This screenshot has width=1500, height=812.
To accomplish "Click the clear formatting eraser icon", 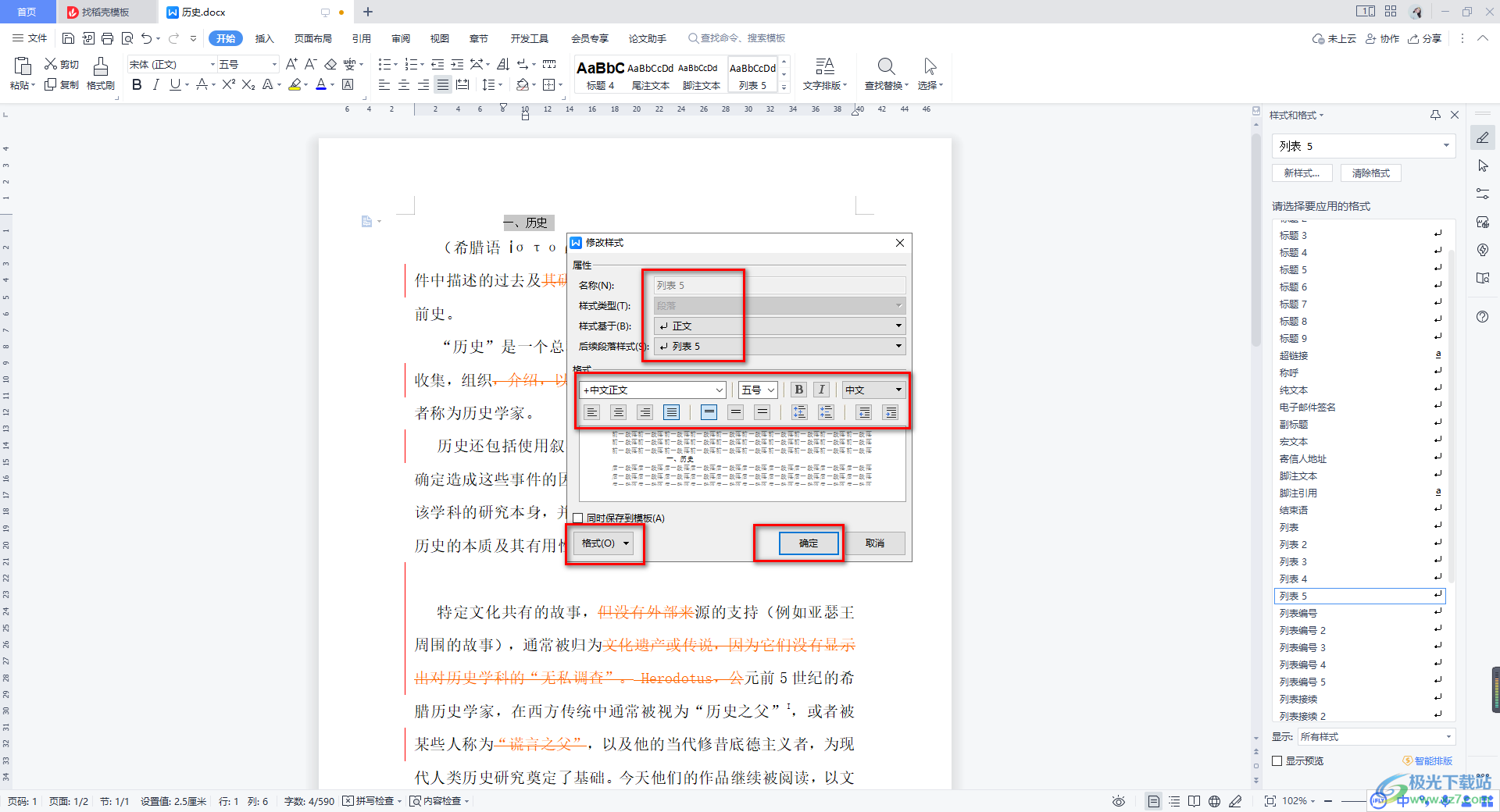I will [330, 64].
